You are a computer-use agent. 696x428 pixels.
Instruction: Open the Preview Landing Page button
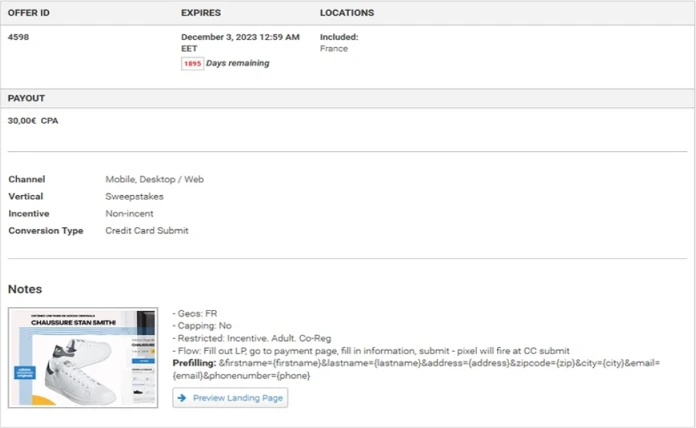tap(230, 398)
